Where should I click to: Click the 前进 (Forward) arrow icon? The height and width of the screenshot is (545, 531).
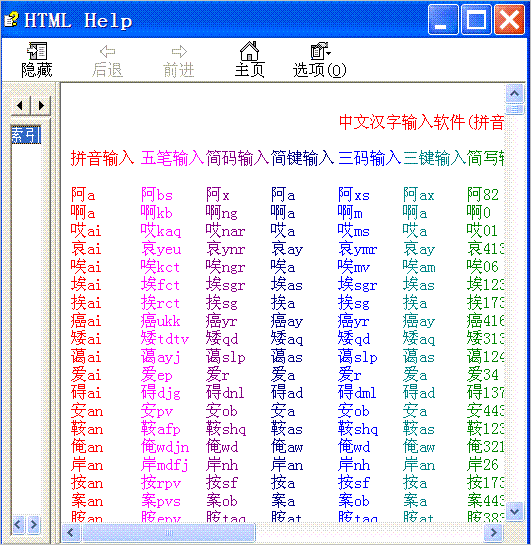(x=179, y=52)
